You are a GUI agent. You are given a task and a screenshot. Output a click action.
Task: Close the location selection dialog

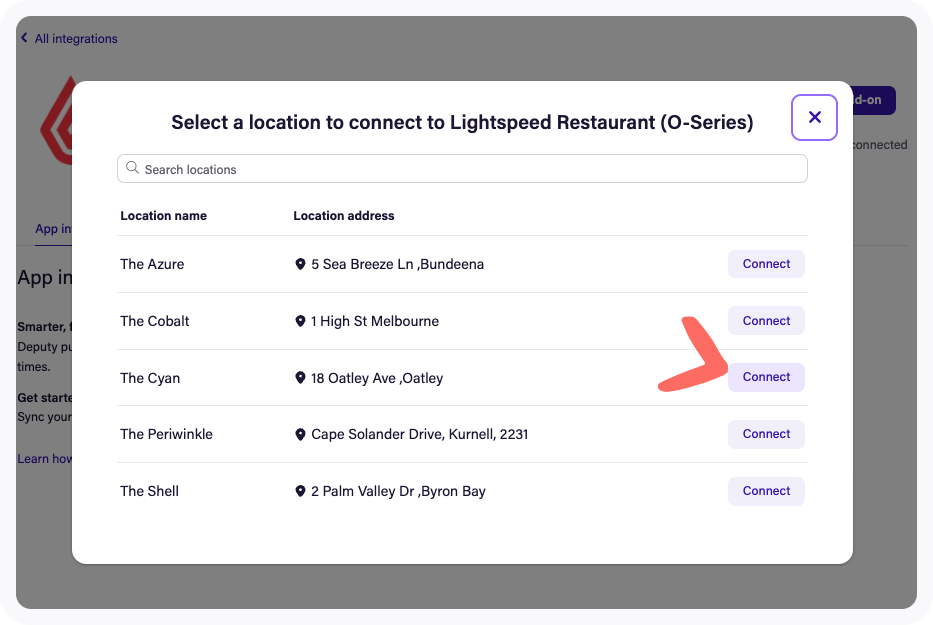pos(814,117)
